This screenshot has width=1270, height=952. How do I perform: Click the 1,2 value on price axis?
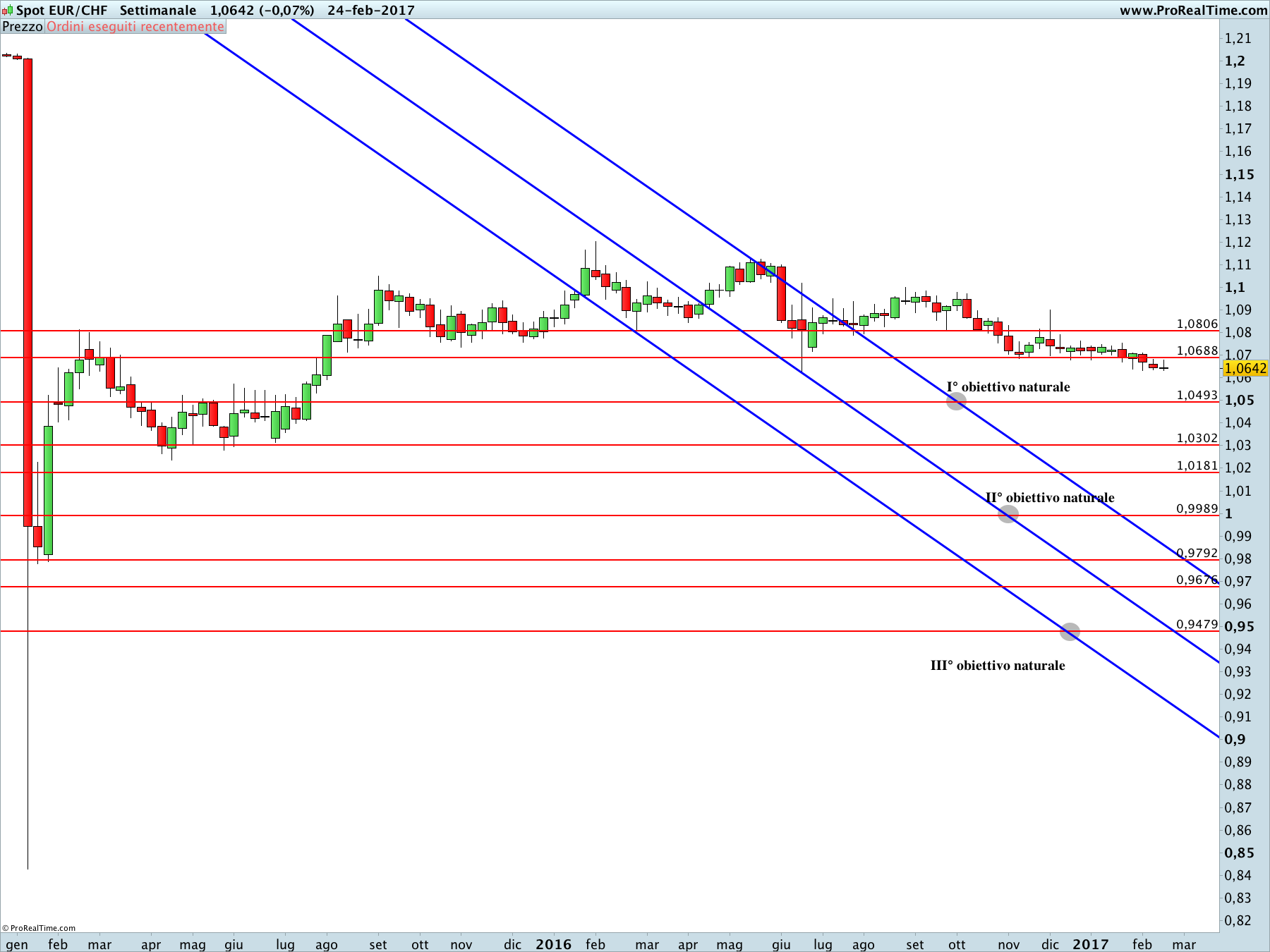[x=1235, y=61]
